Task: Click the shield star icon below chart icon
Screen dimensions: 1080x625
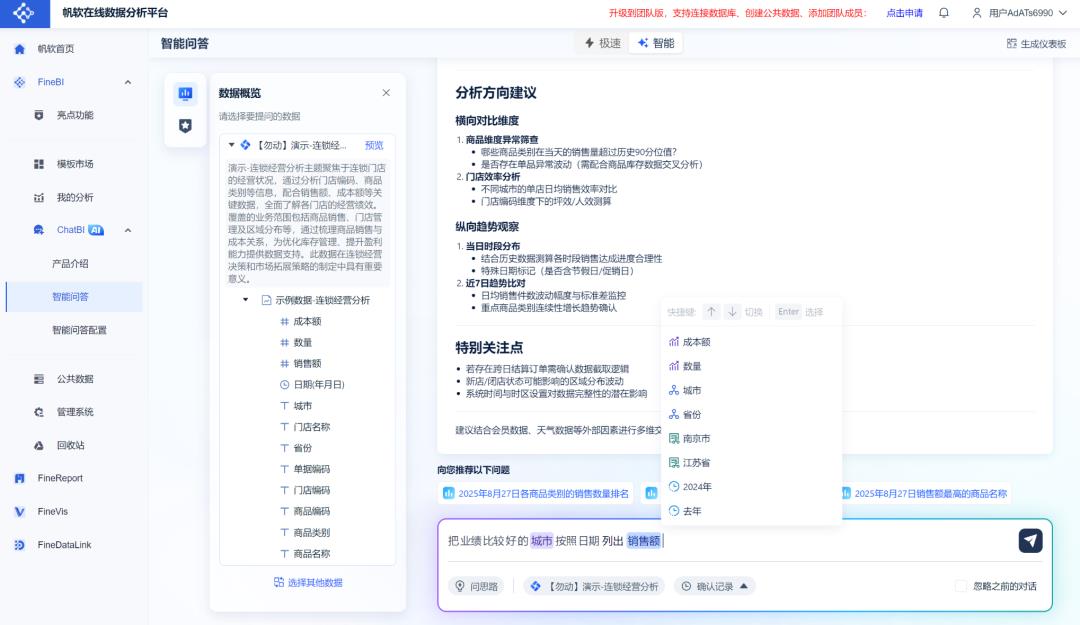Action: tap(185, 126)
